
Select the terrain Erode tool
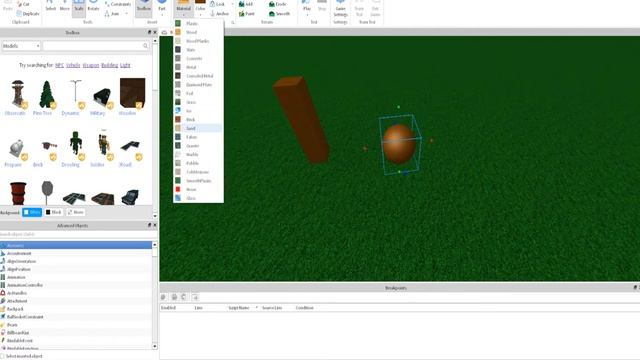(278, 4)
